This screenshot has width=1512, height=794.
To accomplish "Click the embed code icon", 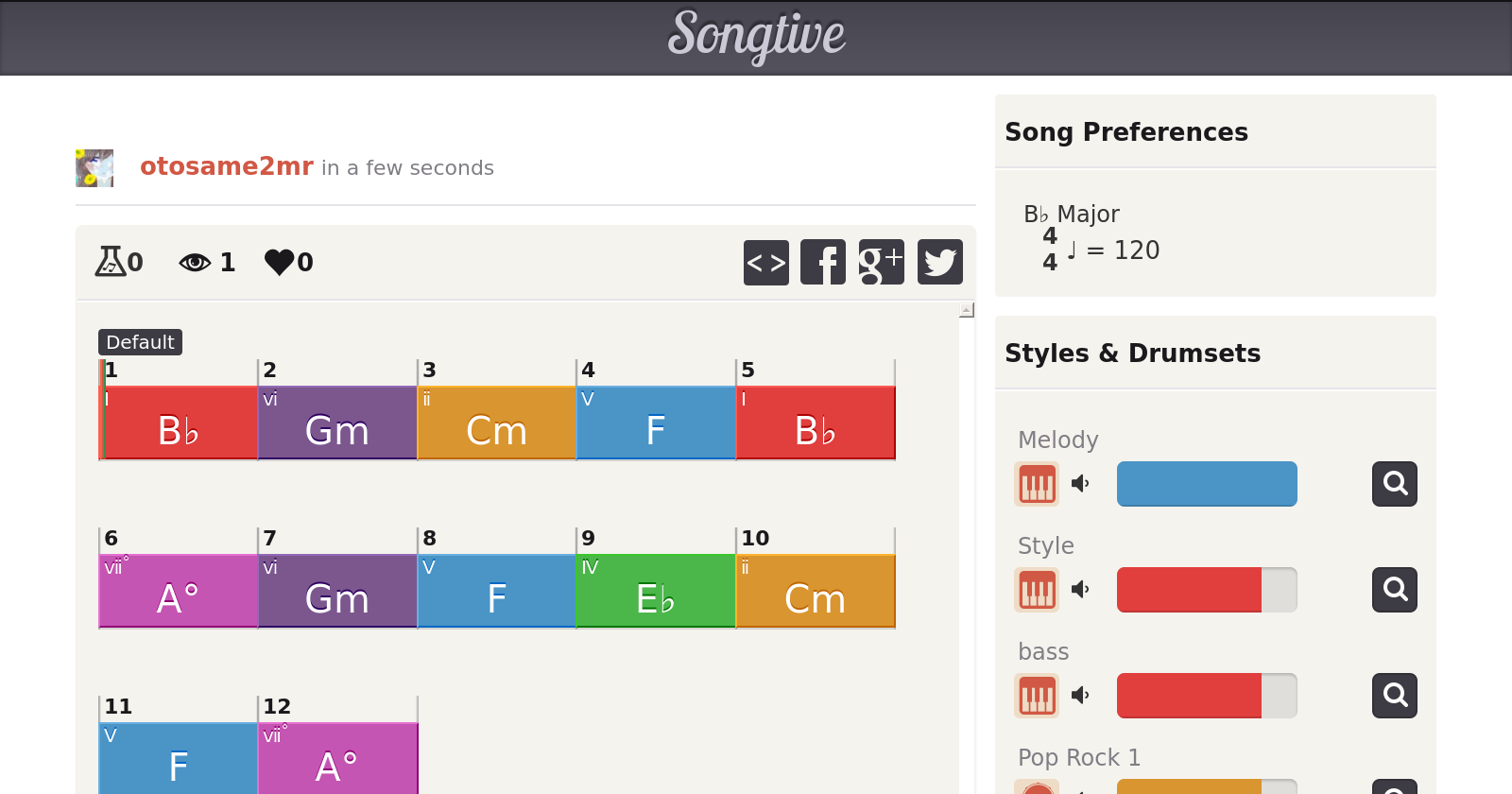I will click(x=765, y=262).
